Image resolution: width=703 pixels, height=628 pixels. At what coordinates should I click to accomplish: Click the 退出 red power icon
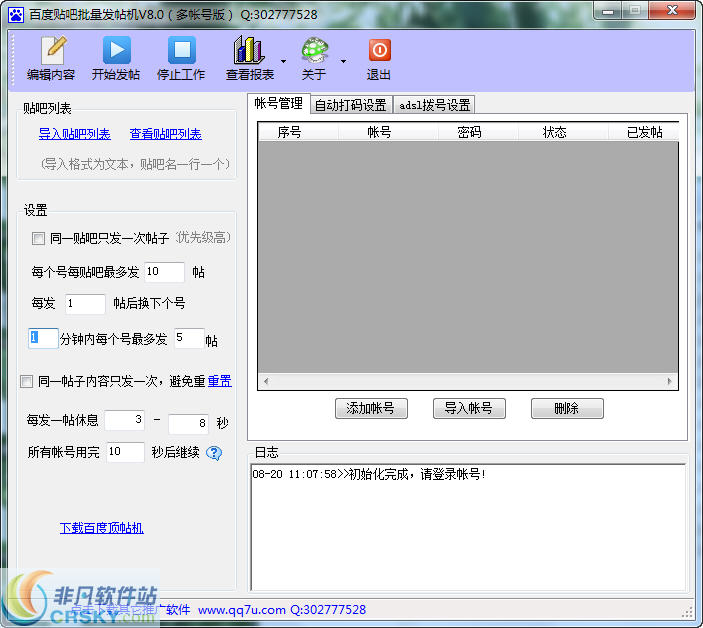tap(379, 59)
